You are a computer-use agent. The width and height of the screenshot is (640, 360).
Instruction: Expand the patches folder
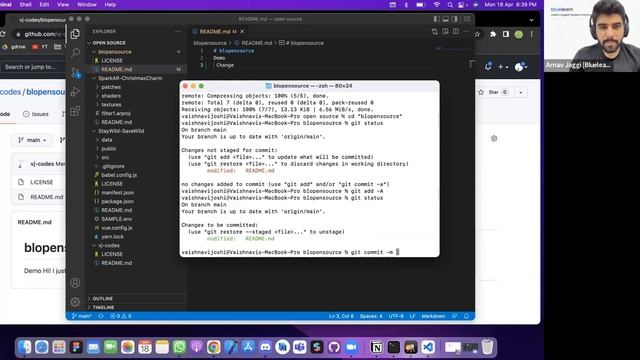coord(111,87)
